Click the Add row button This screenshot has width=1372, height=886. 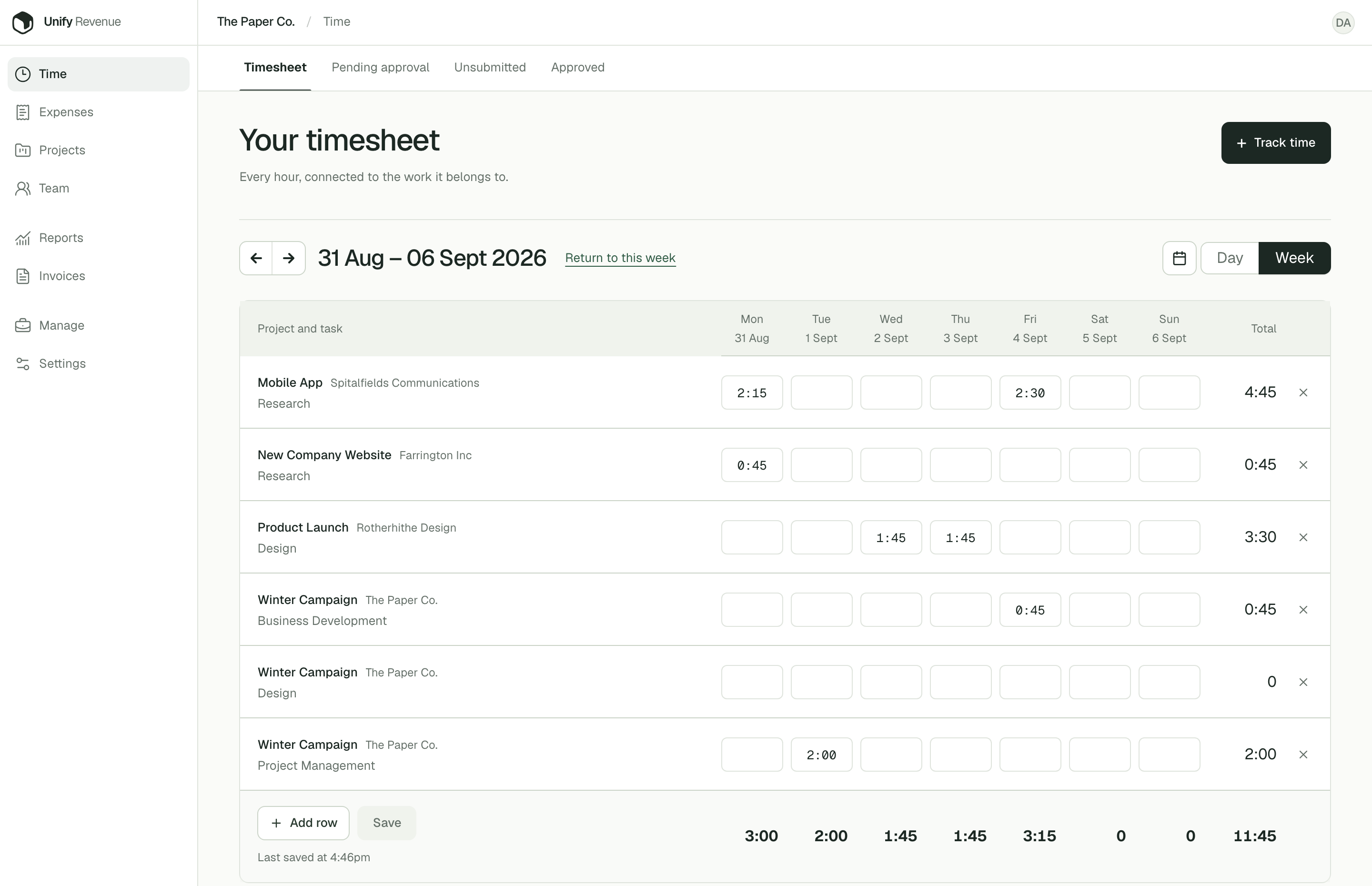(x=303, y=823)
